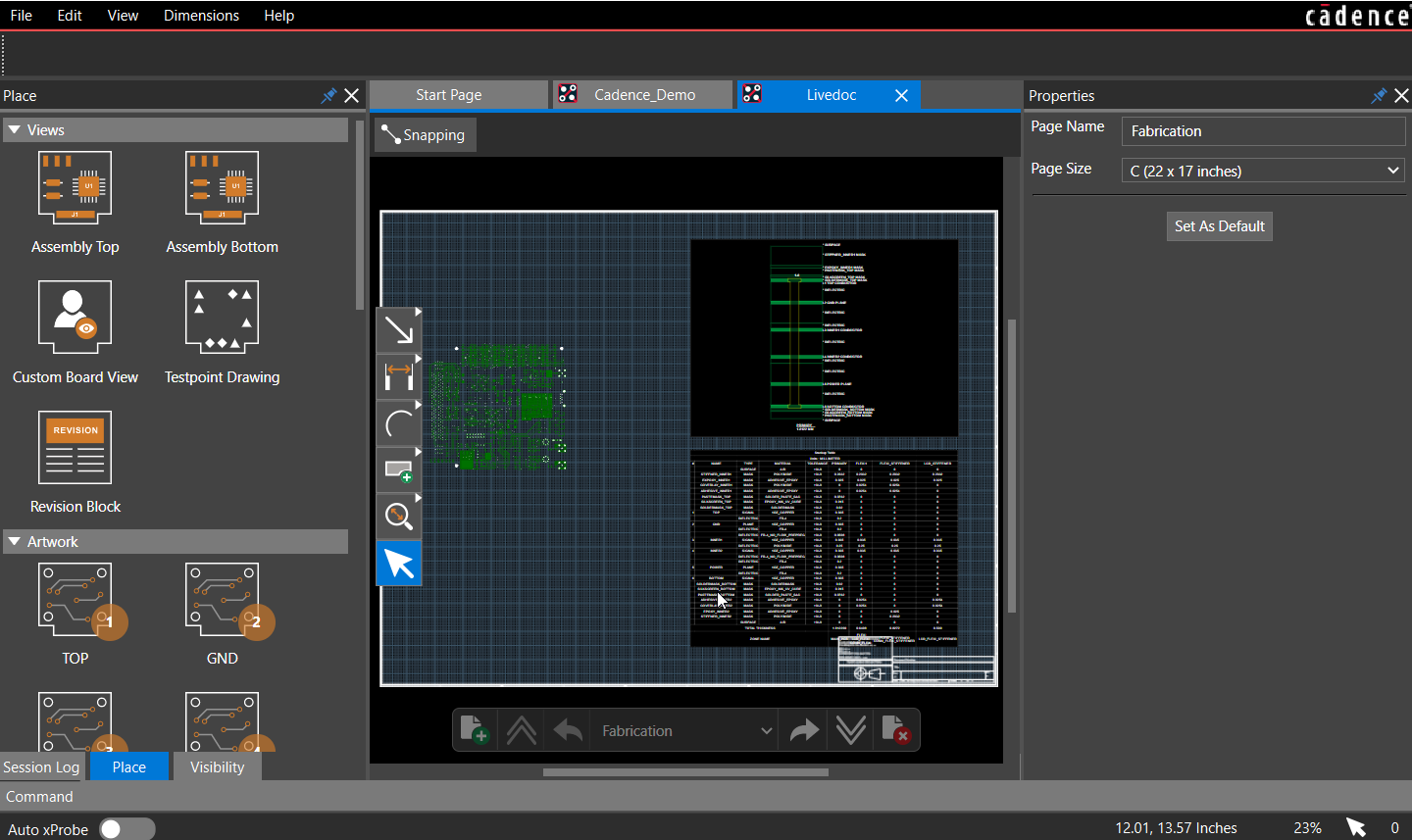This screenshot has height=840, width=1412.
Task: Pin the Properties panel
Action: [1379, 95]
